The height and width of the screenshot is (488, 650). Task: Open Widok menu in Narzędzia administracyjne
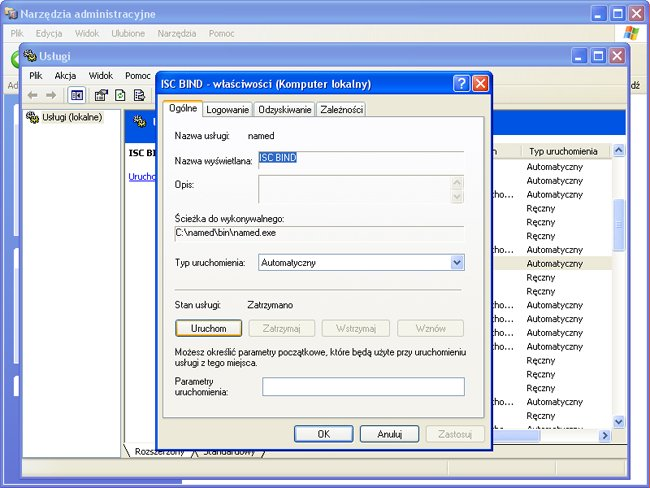coord(87,33)
